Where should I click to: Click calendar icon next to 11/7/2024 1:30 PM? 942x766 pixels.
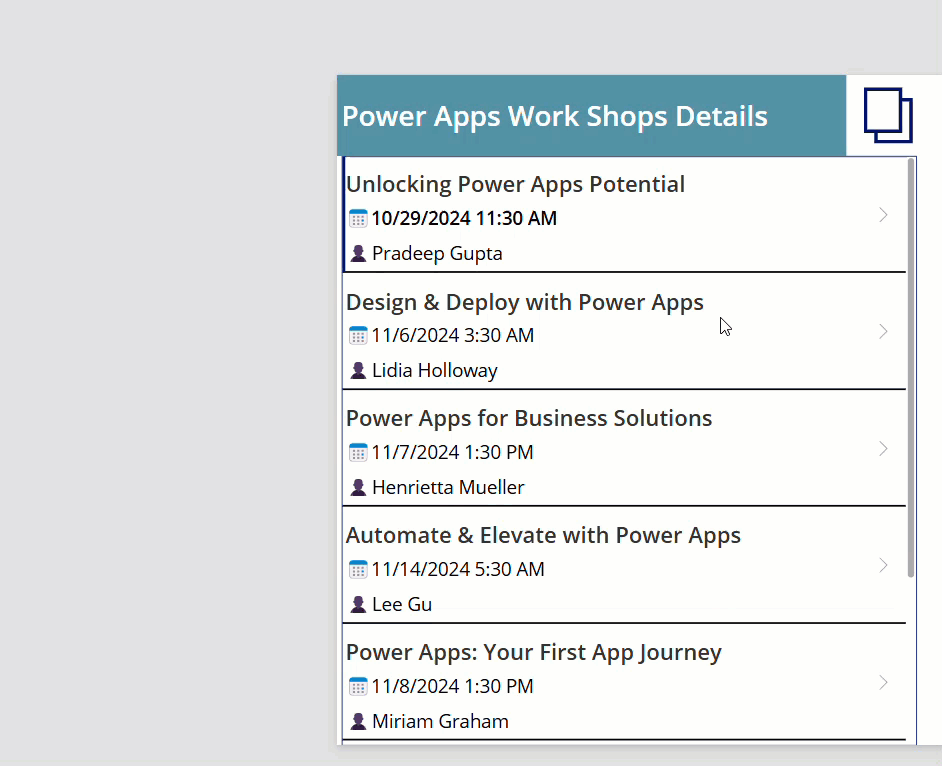point(358,452)
